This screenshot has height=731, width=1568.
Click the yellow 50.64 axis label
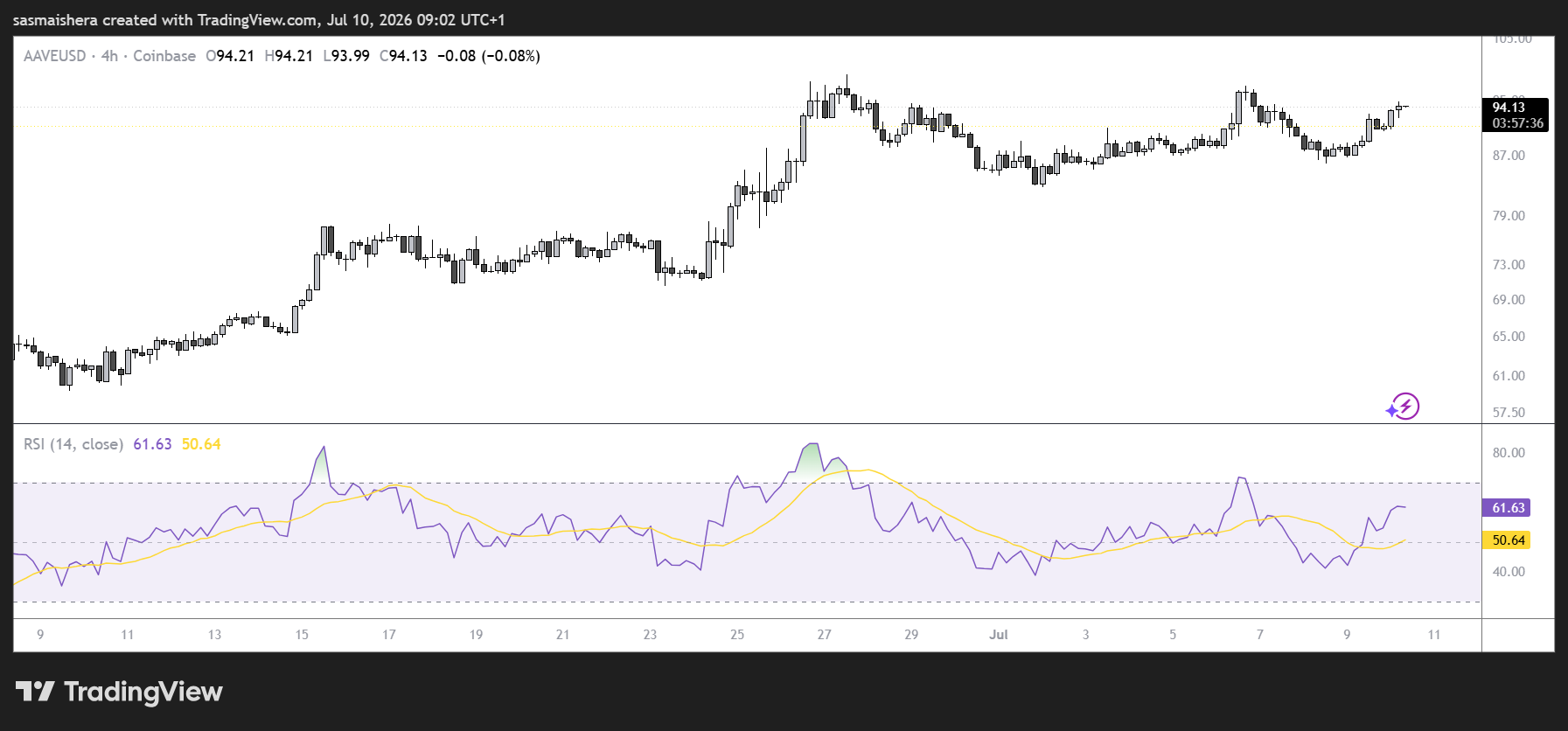pyautogui.click(x=1509, y=540)
